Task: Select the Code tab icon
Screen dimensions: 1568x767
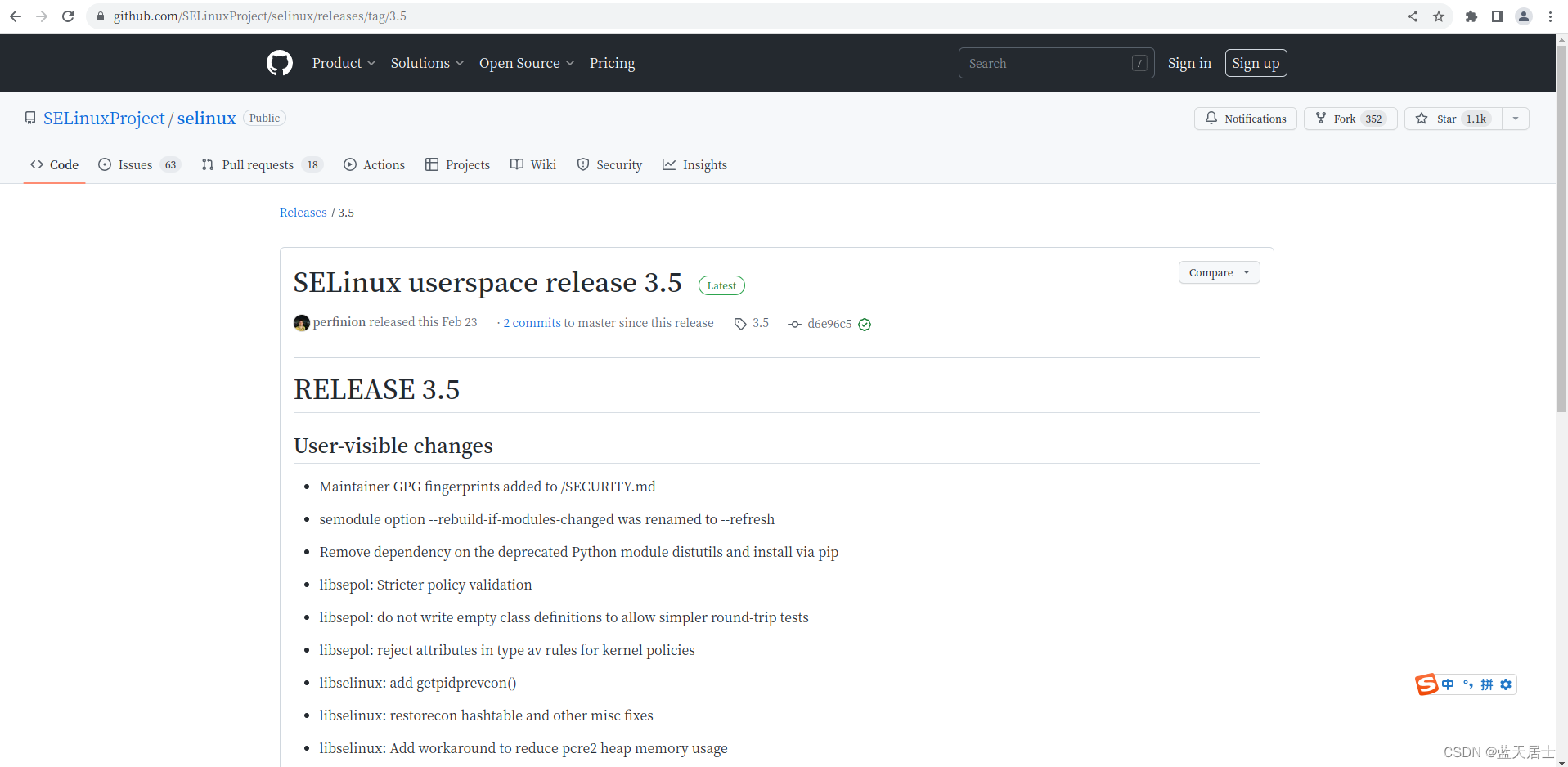Action: (x=36, y=164)
